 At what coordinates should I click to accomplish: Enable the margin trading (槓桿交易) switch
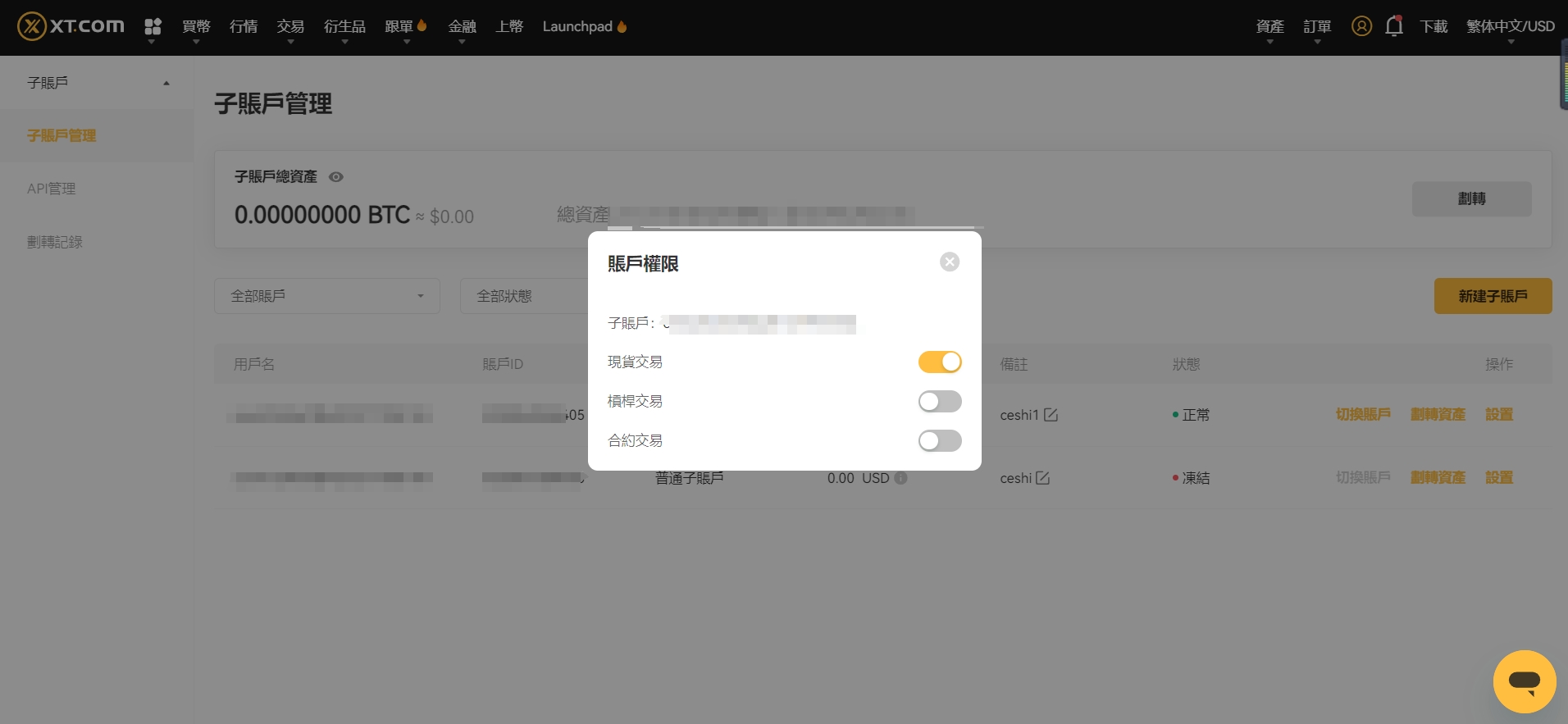pos(940,401)
